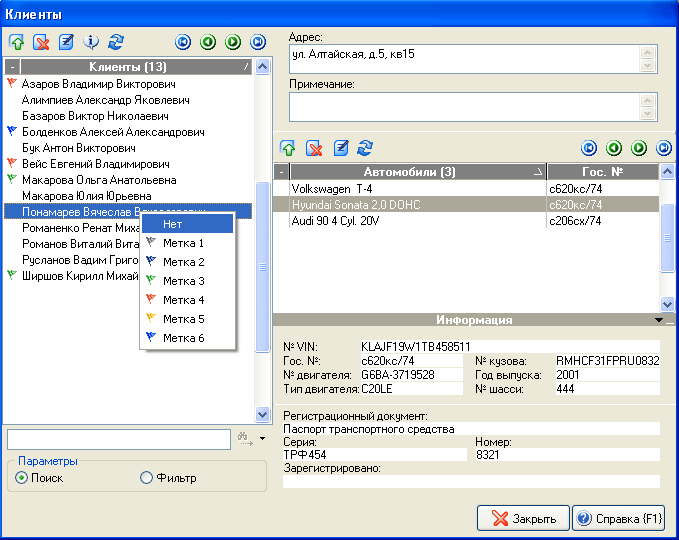679x540 pixels.
Task: Click the delete client icon with red X
Action: 42,42
